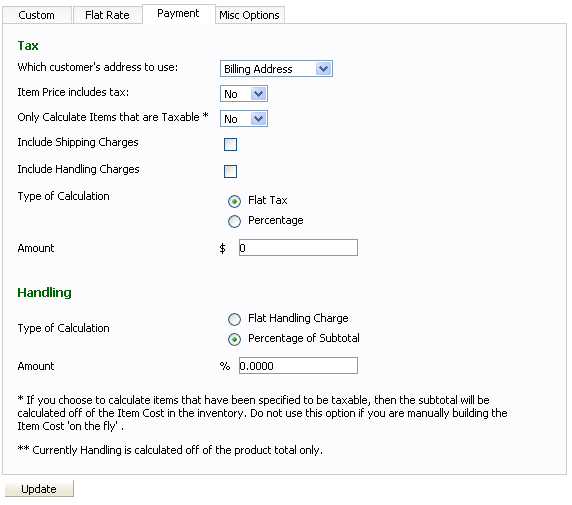Choose Percentage of Subtotal radio option
Viewport: 572px width, 505px height.
234,339
